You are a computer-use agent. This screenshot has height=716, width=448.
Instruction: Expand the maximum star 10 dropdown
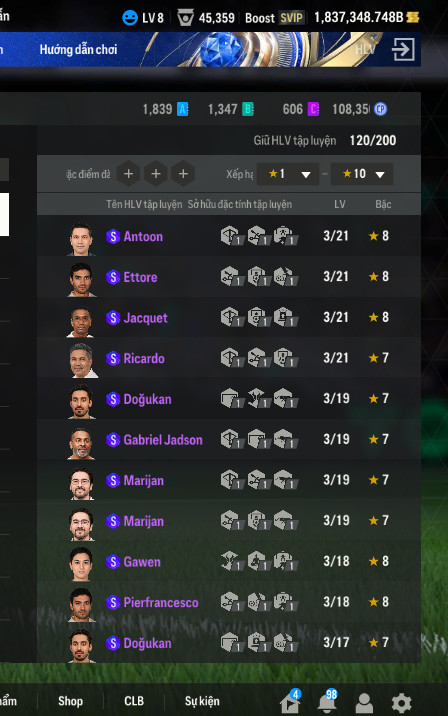pyautogui.click(x=362, y=174)
